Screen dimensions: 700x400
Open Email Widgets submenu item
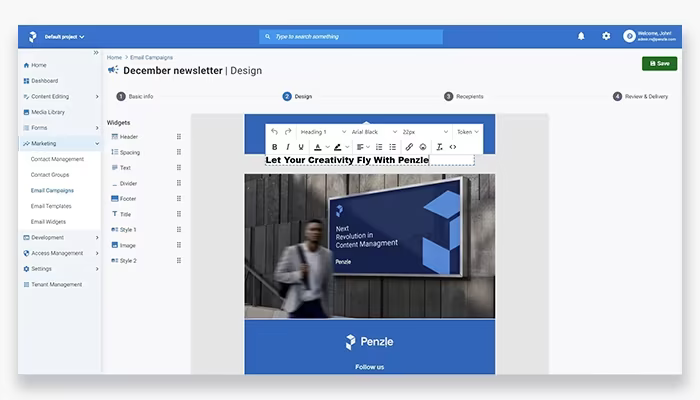(48, 221)
